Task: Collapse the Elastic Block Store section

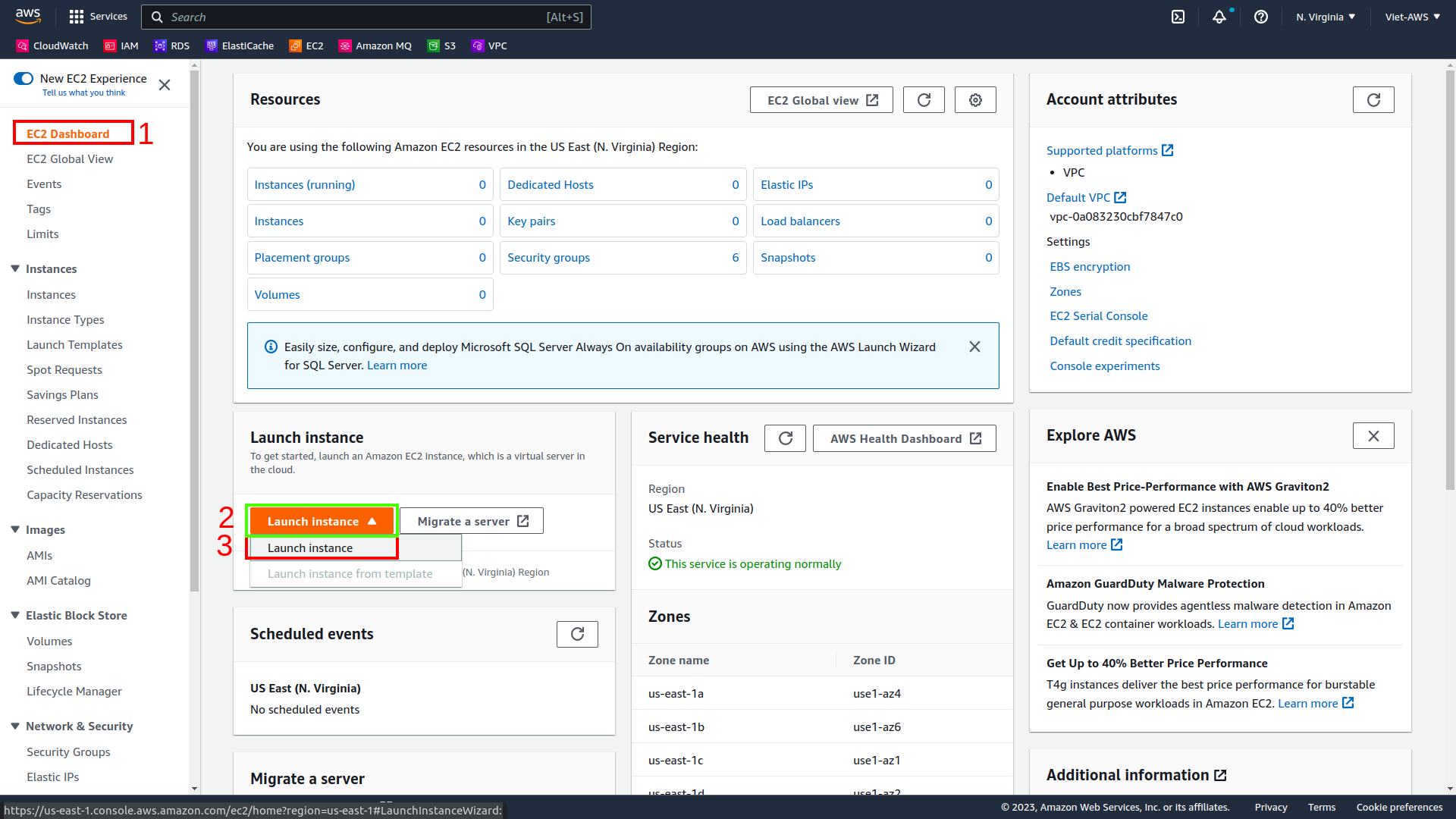Action: [x=15, y=615]
